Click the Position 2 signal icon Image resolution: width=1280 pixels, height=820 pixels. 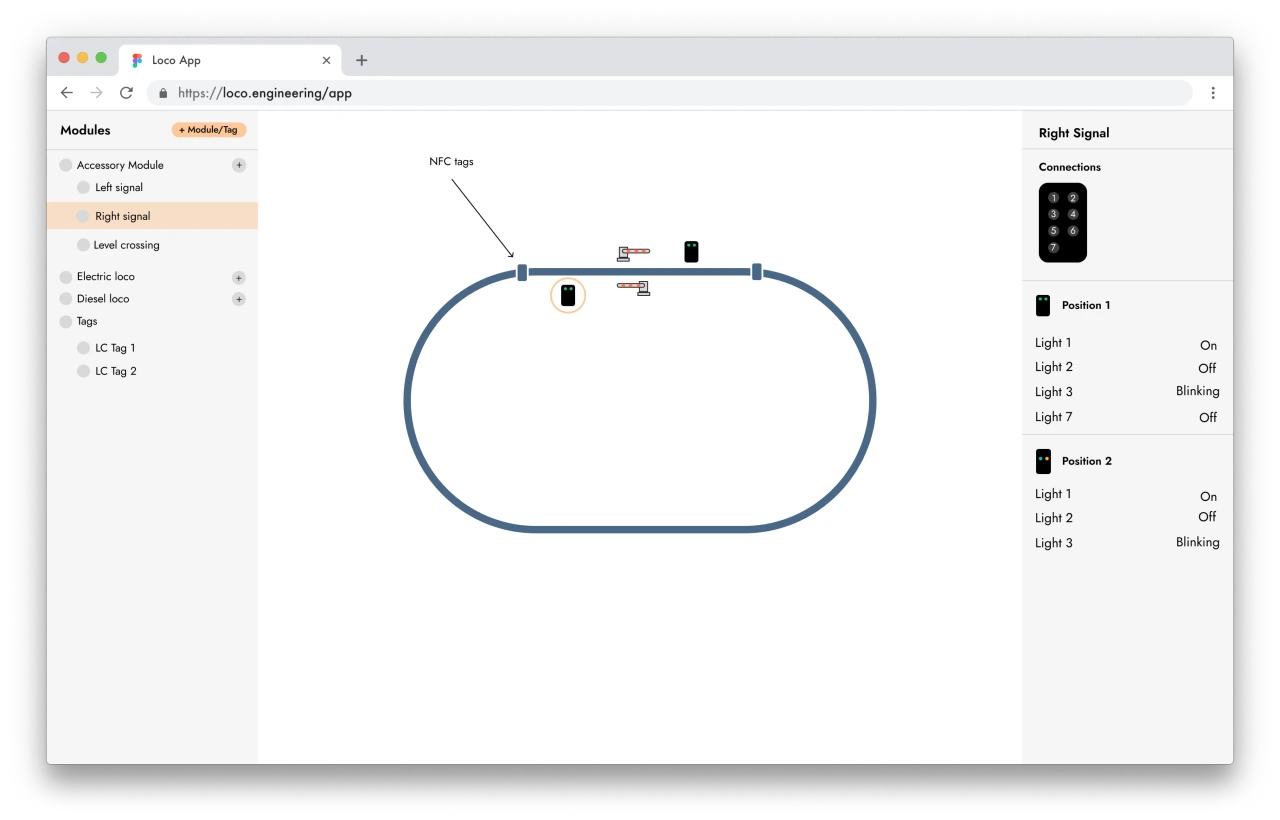(x=1043, y=461)
